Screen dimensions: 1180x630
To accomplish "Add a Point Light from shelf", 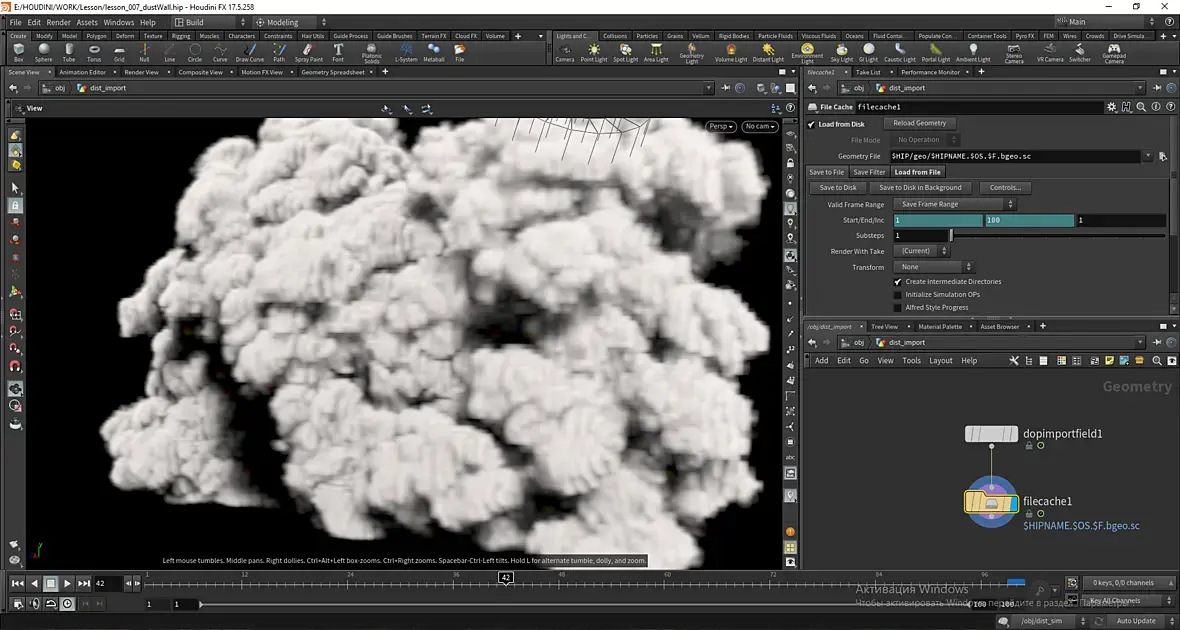I will click(x=594, y=52).
